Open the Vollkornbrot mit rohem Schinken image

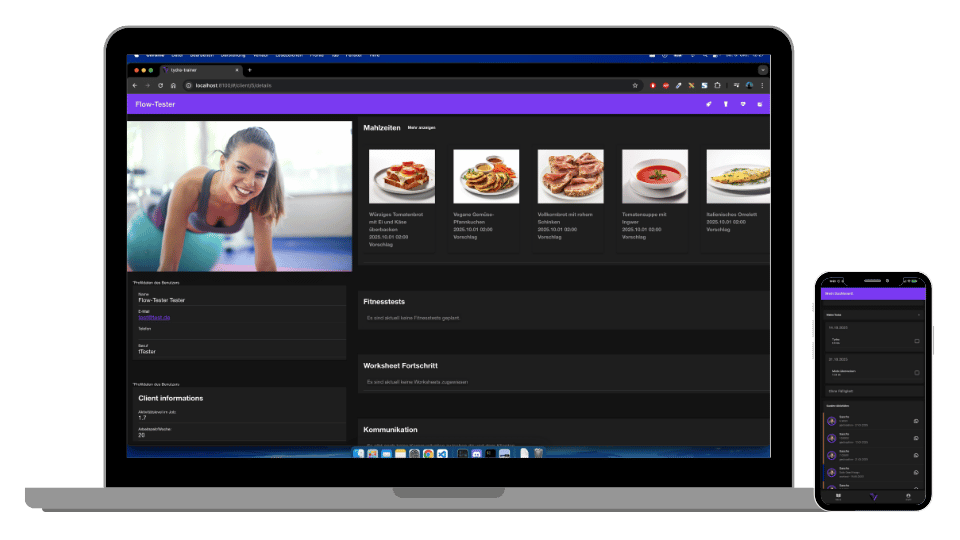[x=571, y=176]
